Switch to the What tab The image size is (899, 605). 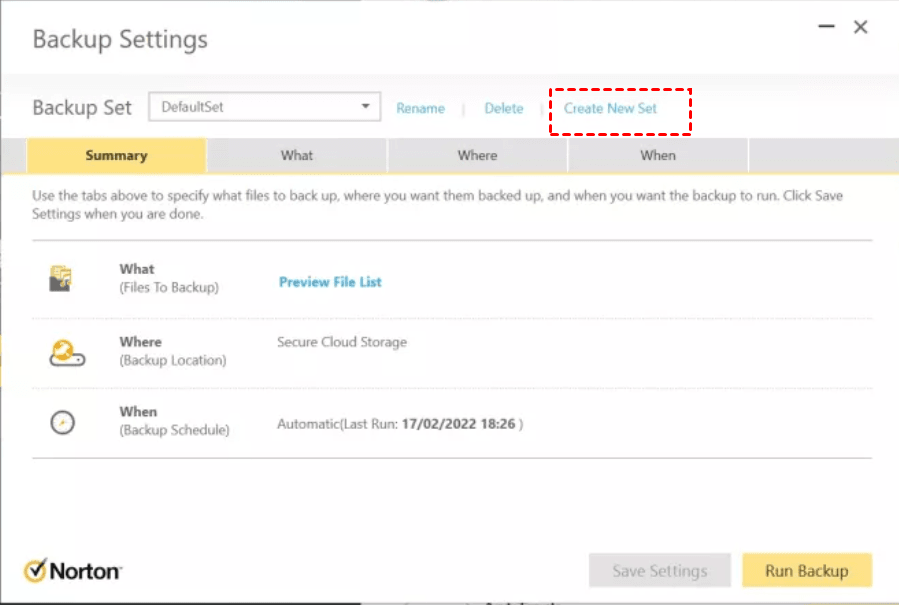click(x=297, y=155)
